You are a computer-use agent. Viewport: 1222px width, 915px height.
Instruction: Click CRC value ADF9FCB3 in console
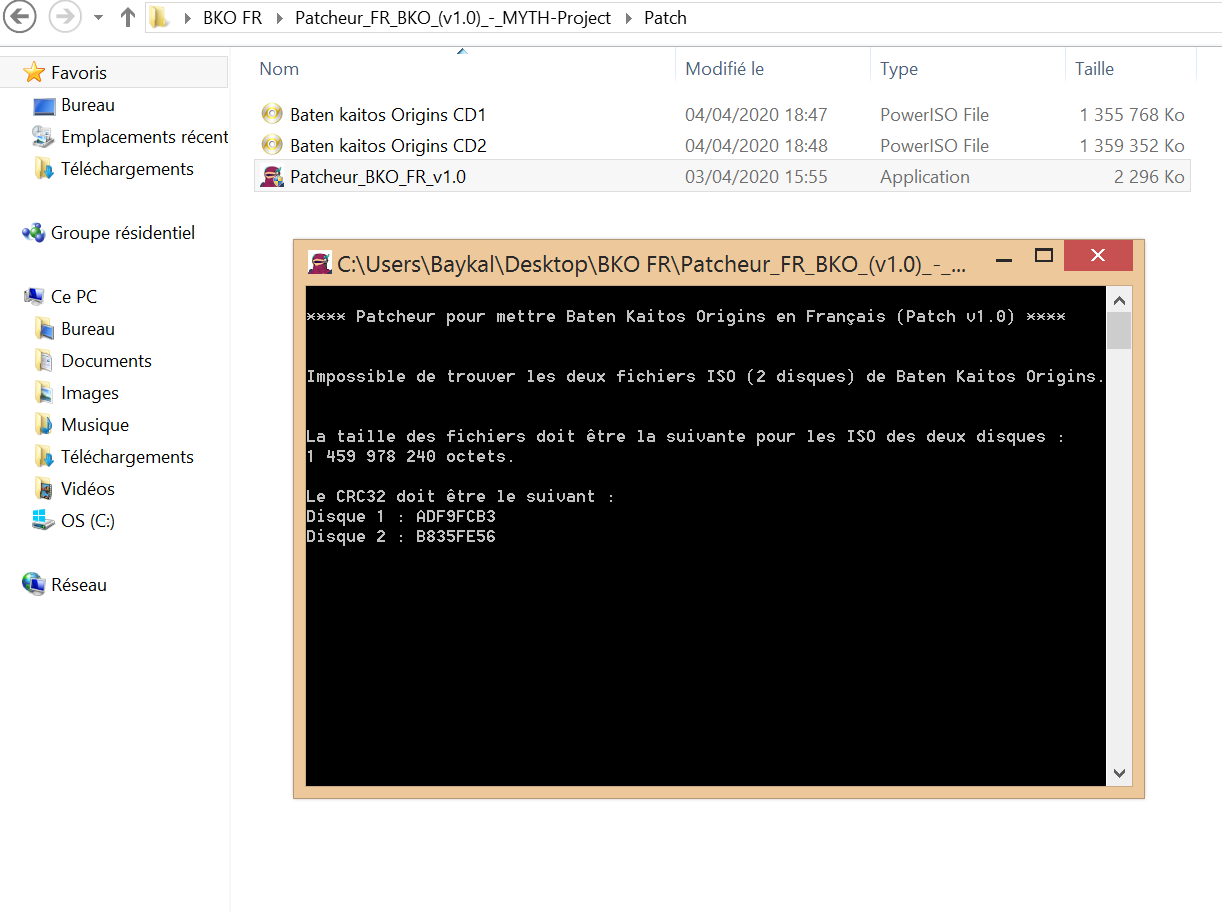[x=455, y=517]
